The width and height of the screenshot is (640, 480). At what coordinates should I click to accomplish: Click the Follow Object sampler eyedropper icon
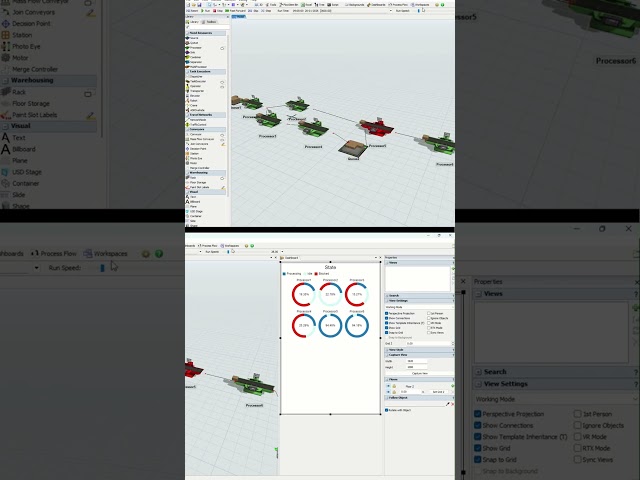click(447, 404)
